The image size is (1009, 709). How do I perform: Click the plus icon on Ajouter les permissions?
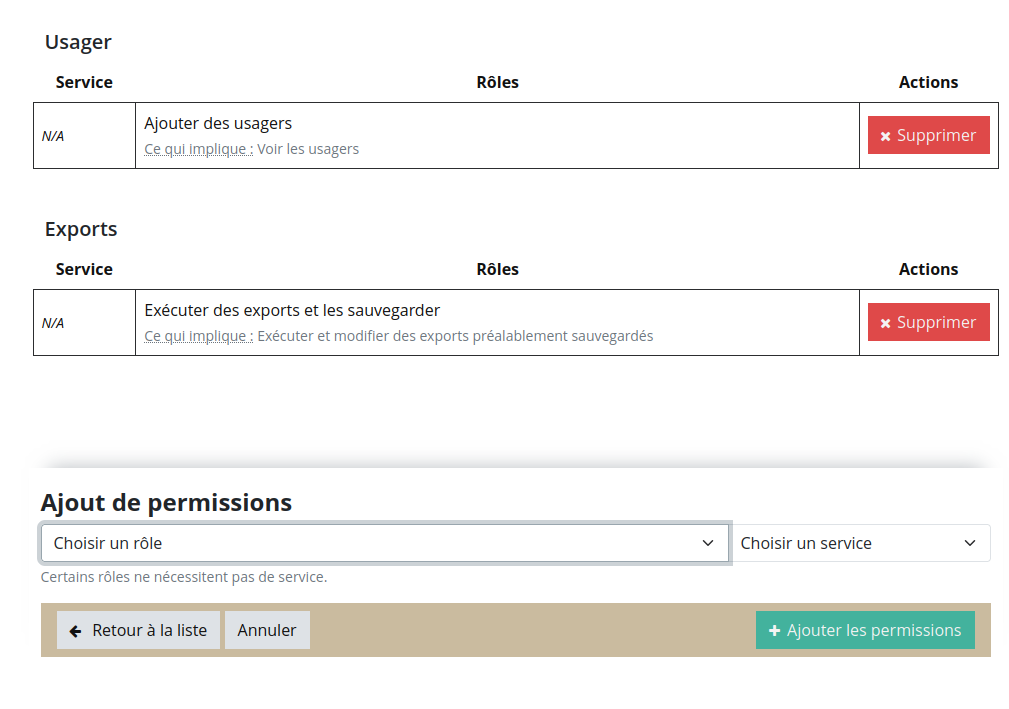[x=774, y=631]
